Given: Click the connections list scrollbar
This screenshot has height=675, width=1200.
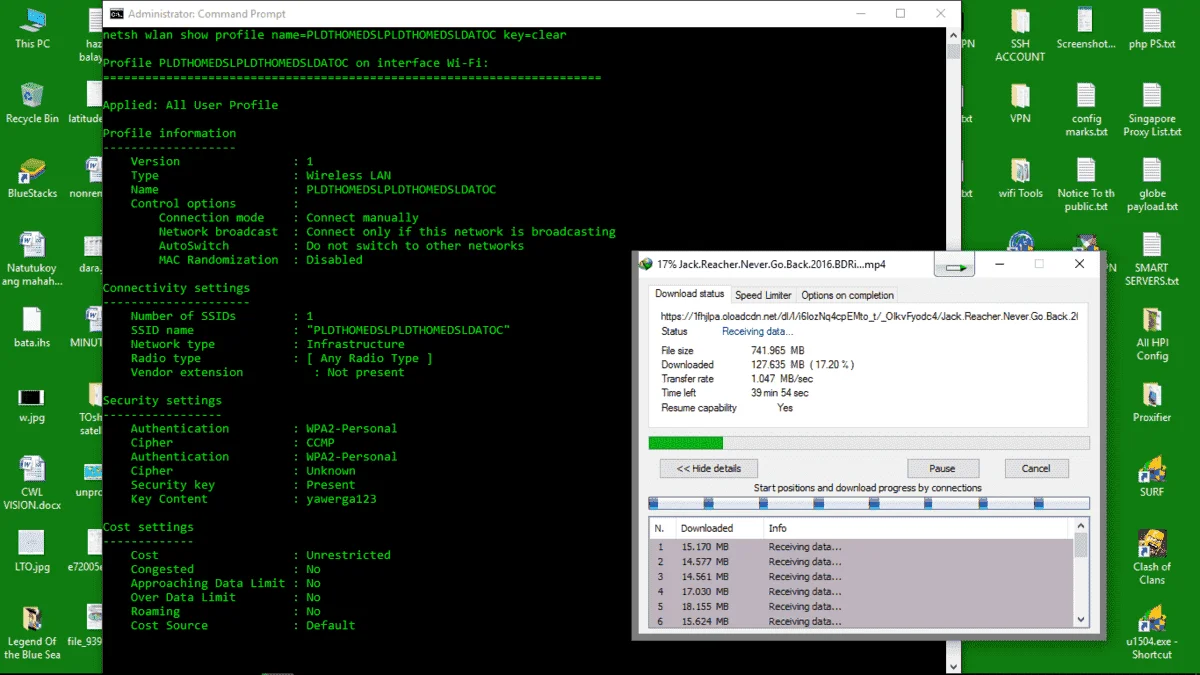Looking at the screenshot, I should [x=1081, y=573].
